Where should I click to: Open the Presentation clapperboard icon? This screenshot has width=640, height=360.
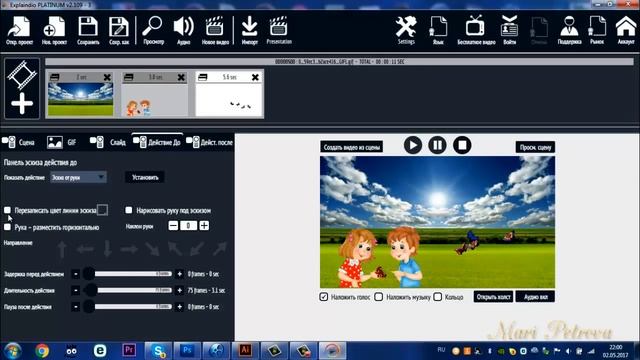[x=279, y=30]
